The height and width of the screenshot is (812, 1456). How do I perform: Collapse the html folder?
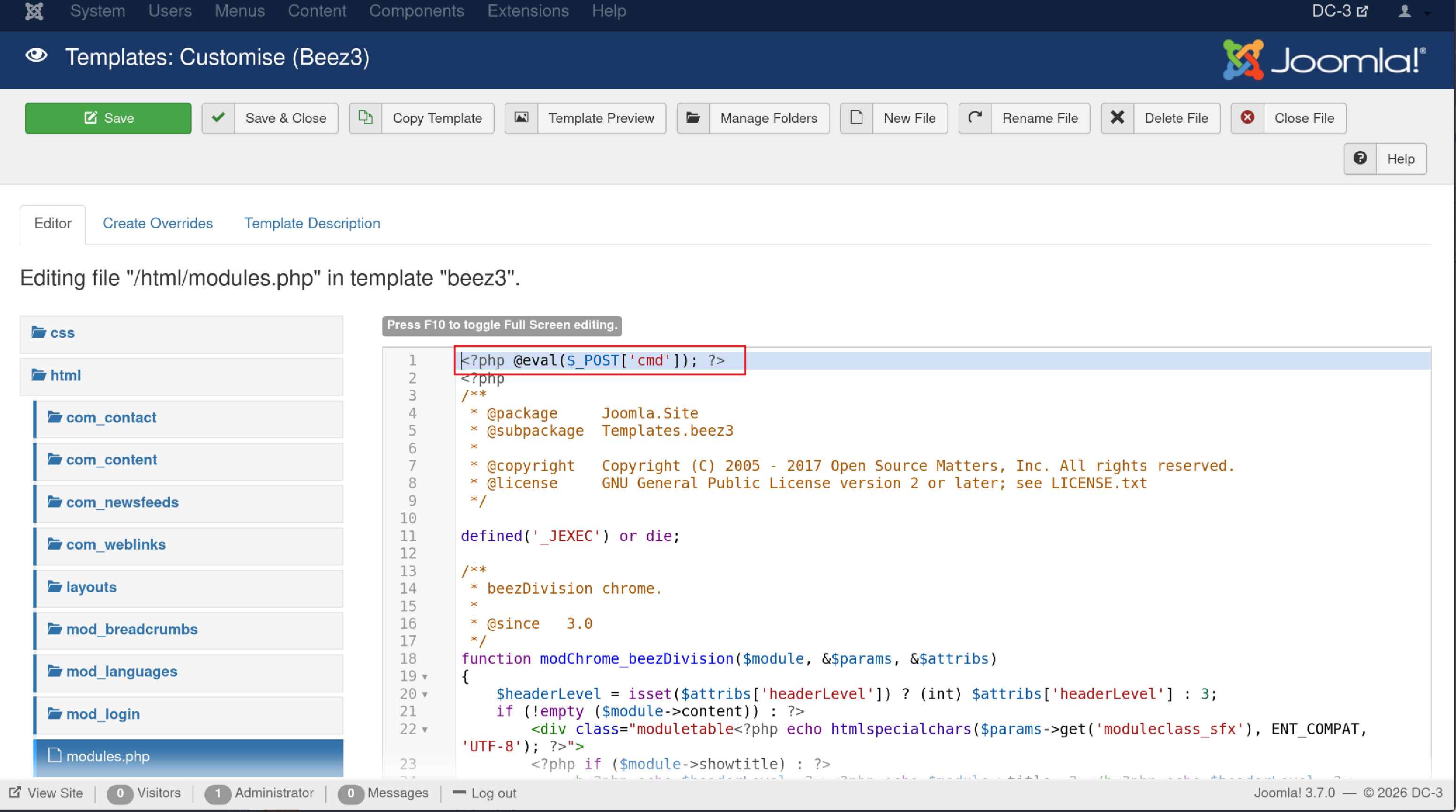(x=181, y=376)
